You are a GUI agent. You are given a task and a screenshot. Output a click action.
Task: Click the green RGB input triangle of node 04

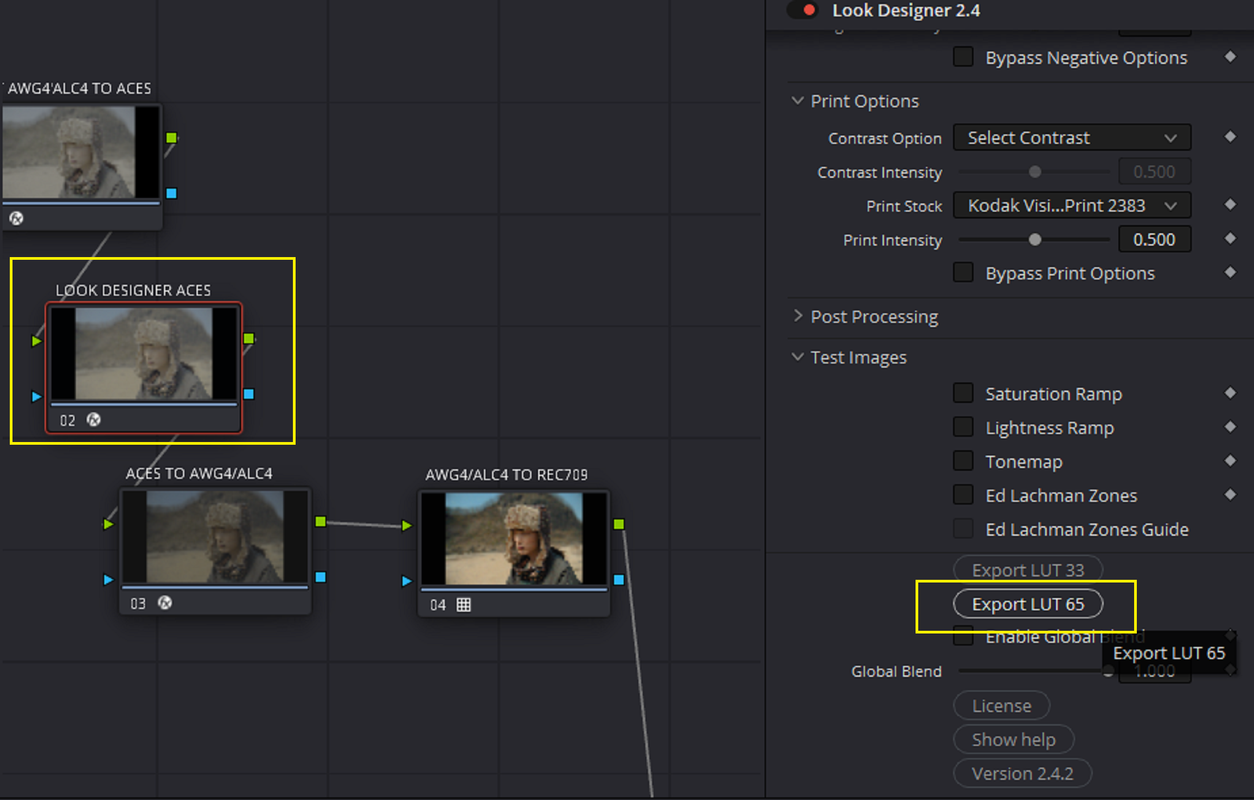[407, 525]
